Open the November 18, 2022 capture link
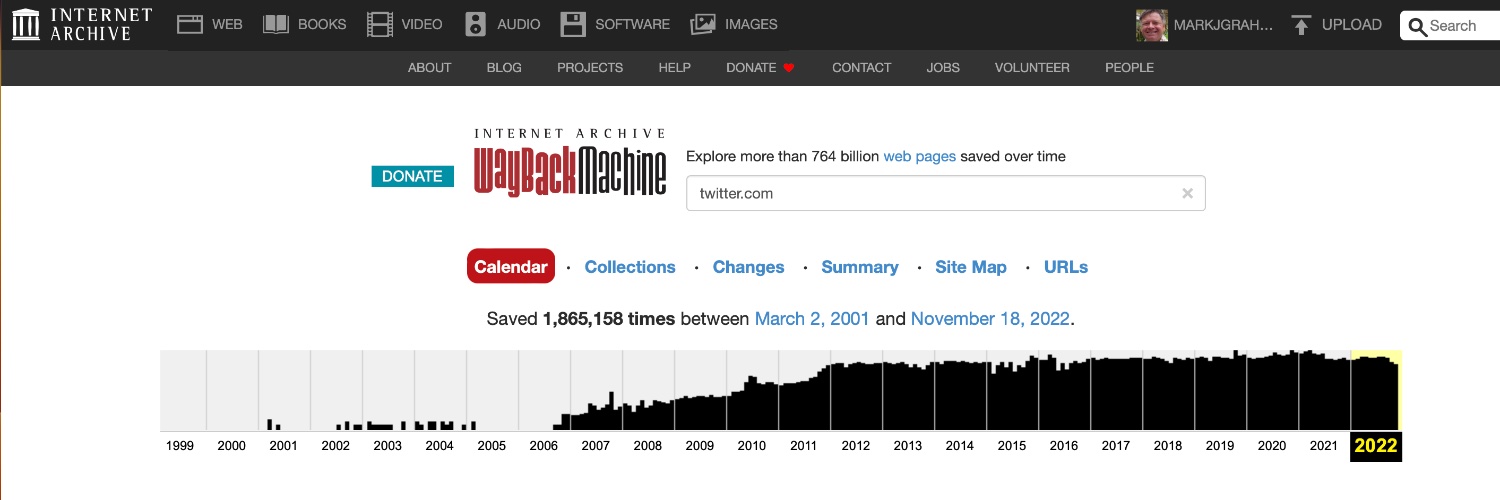The image size is (1500, 500). pyautogui.click(x=990, y=319)
